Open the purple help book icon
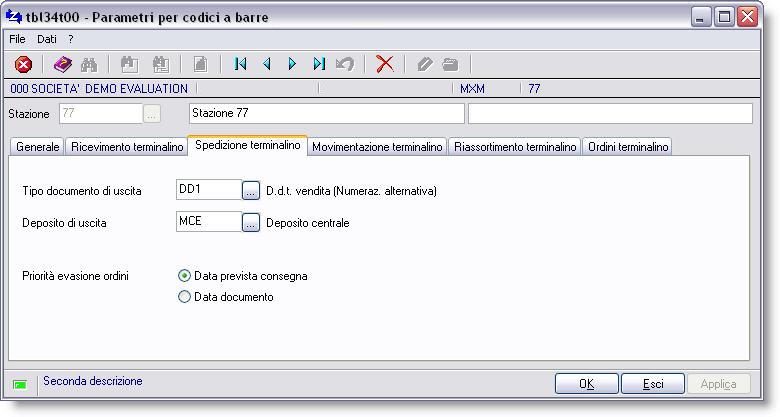 pos(62,64)
